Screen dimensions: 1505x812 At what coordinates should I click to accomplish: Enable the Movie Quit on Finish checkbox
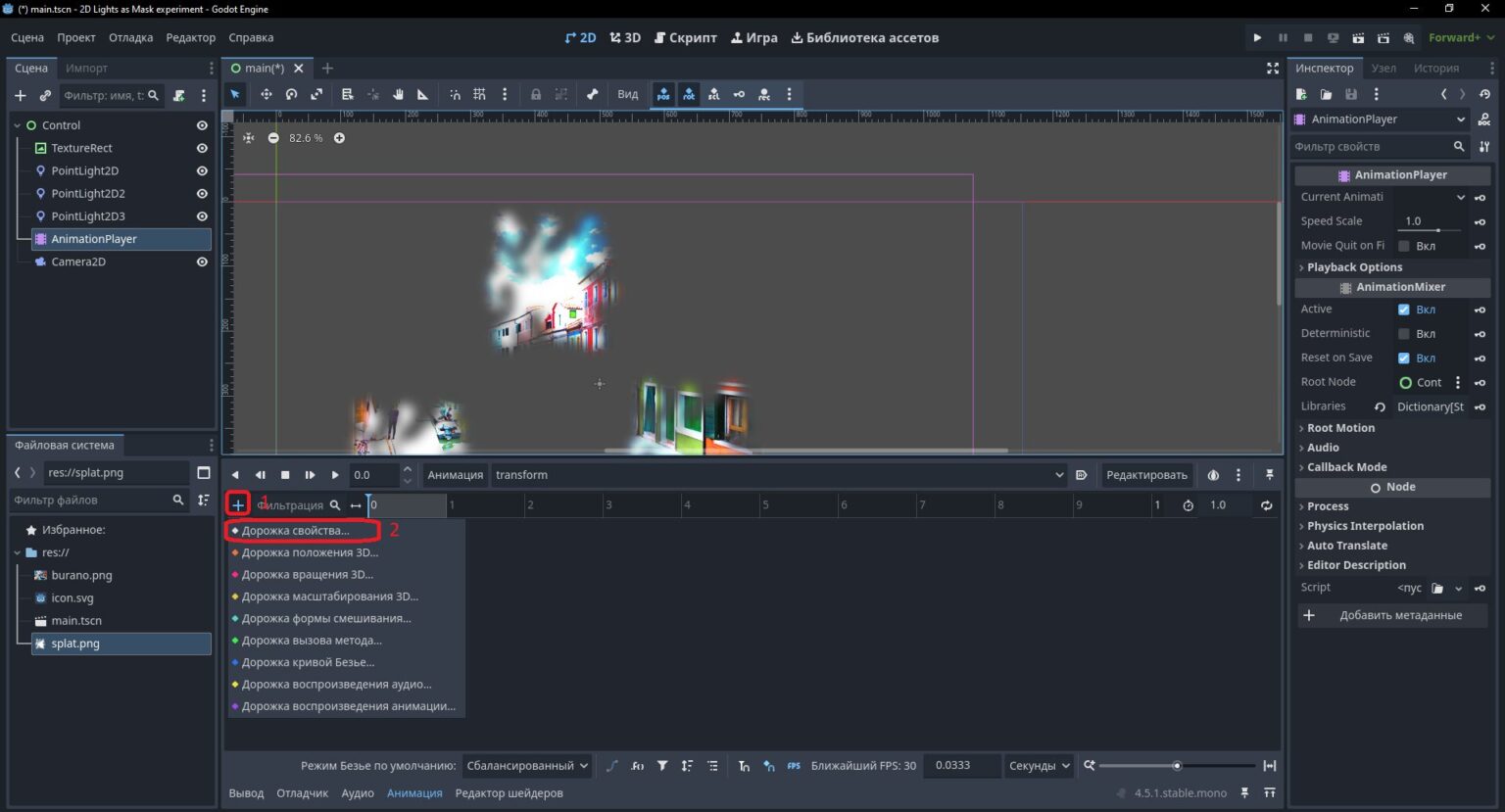1403,246
